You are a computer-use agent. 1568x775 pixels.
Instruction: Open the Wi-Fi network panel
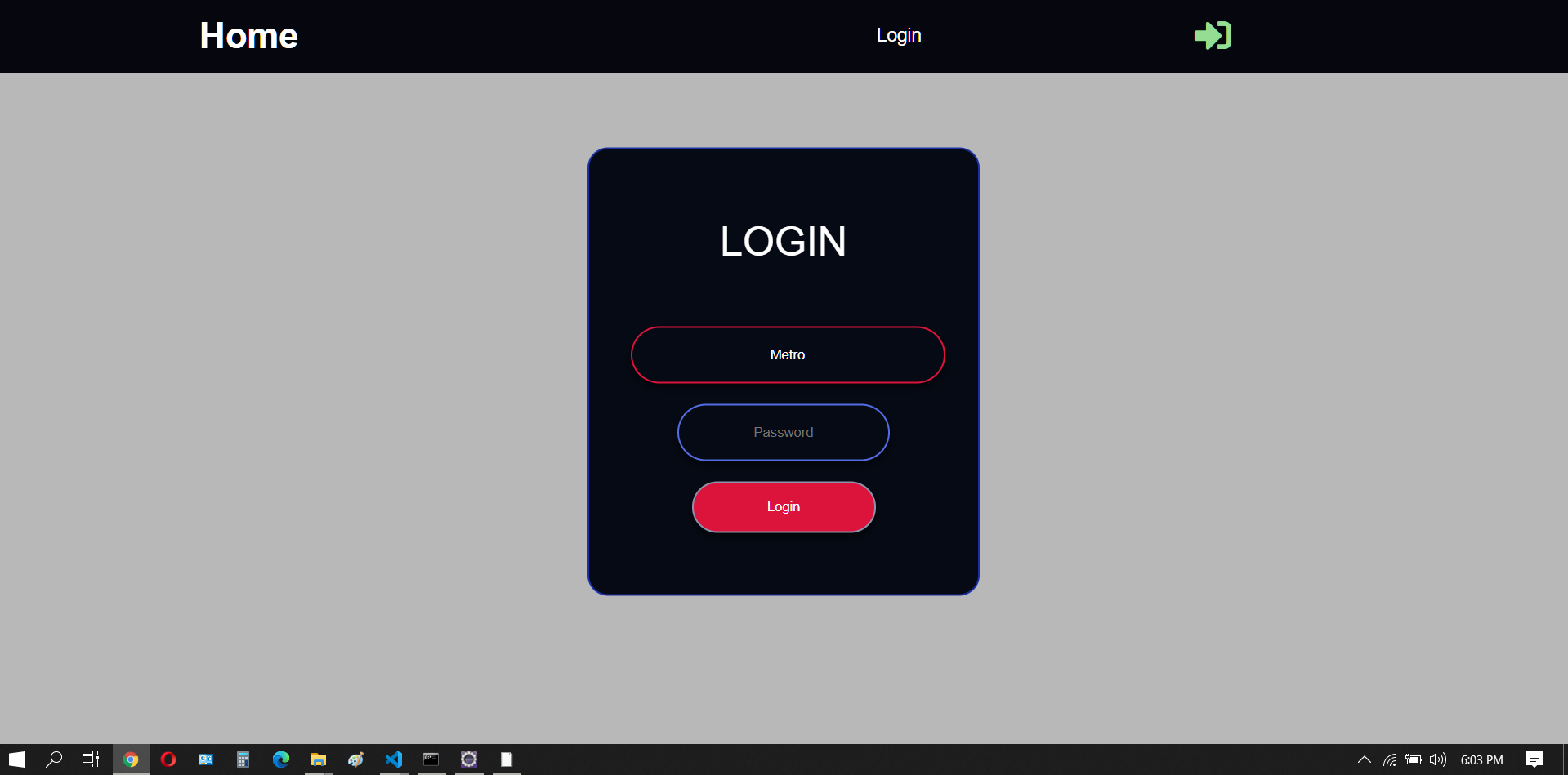pos(1389,759)
